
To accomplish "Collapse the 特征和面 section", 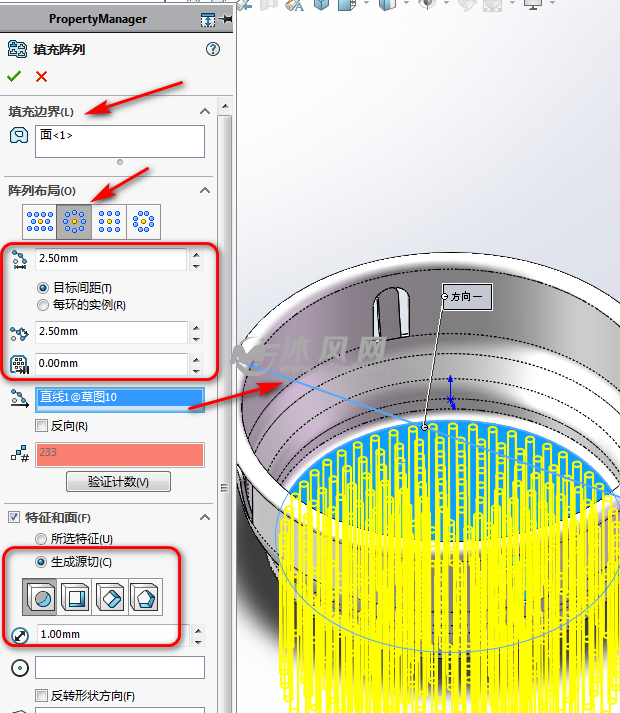I will 205,517.
